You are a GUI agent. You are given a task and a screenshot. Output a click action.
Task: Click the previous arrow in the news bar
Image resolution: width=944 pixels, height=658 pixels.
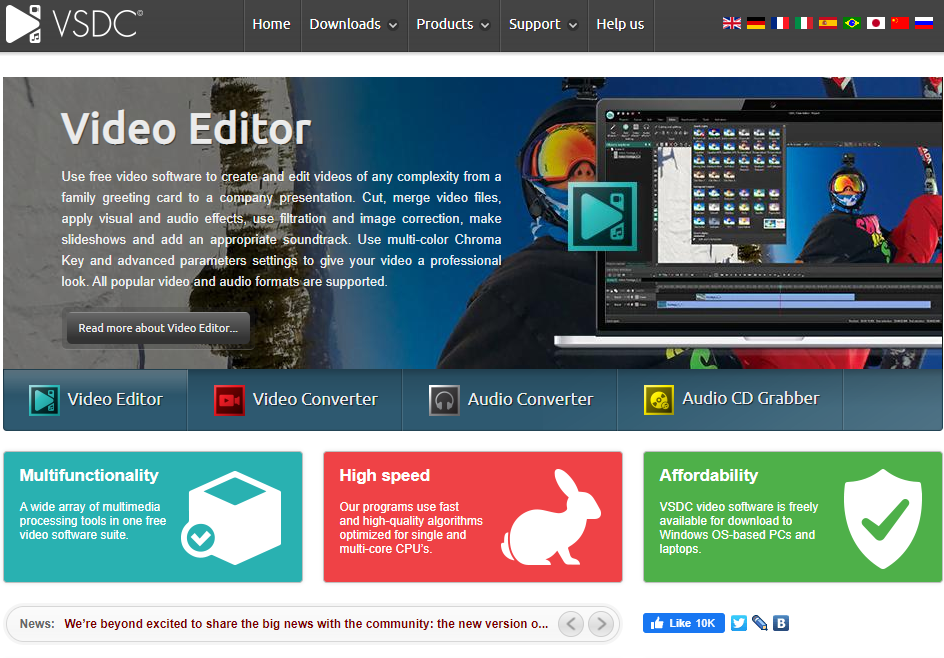point(571,623)
